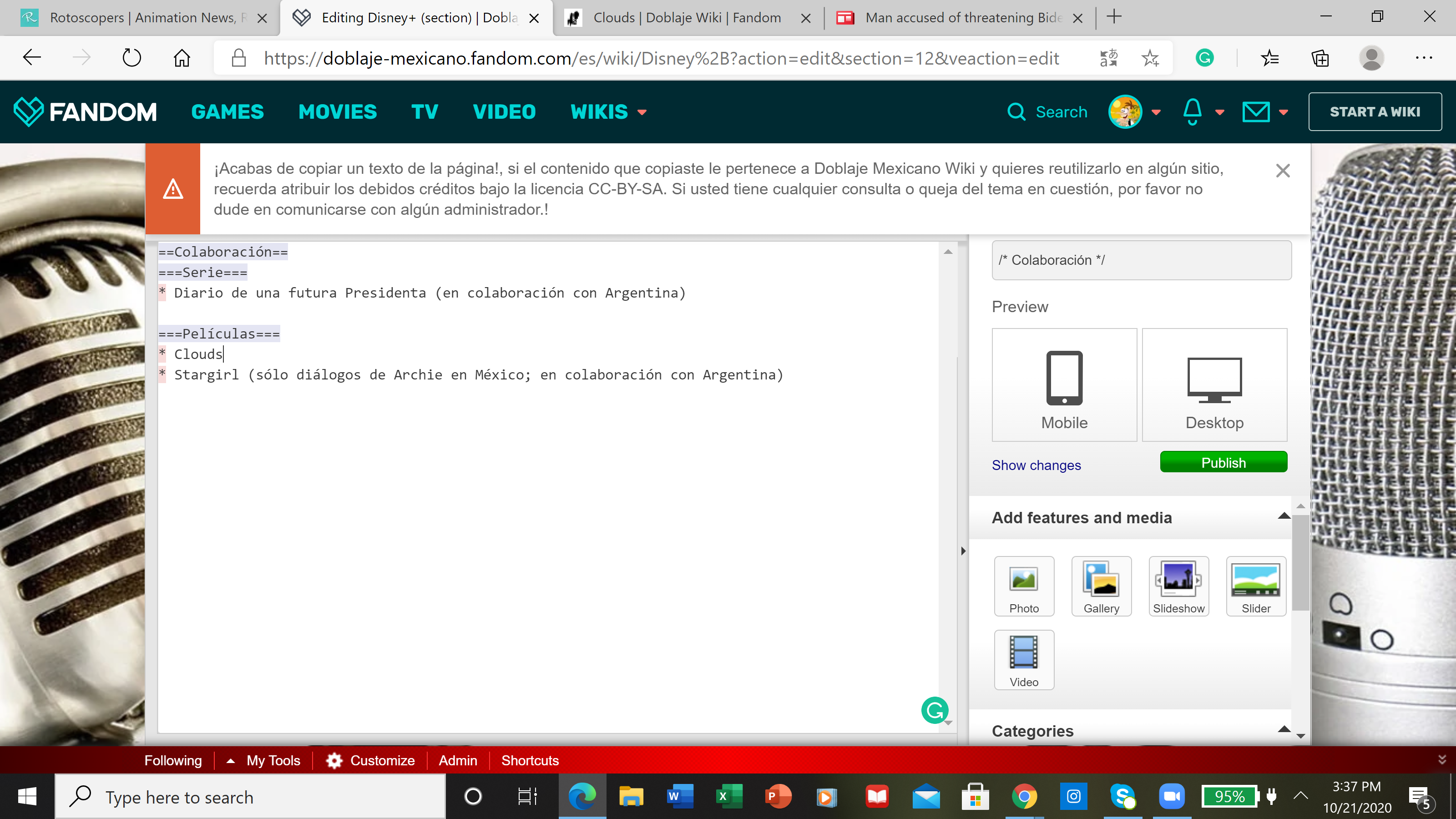Open browser Collections
Viewport: 1456px width, 819px height.
[1320, 58]
